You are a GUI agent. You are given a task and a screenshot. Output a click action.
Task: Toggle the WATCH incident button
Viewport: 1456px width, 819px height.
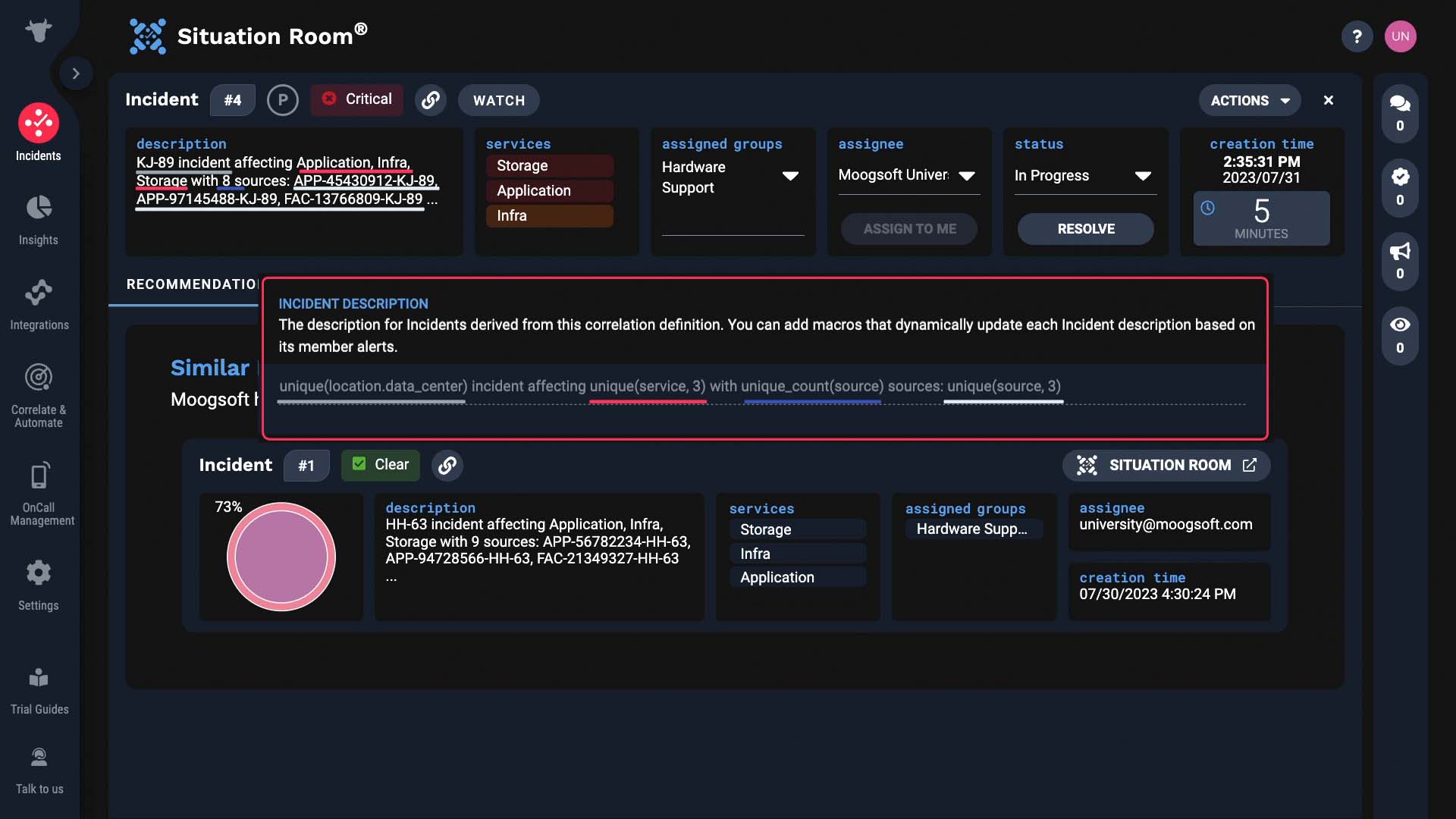pos(499,100)
